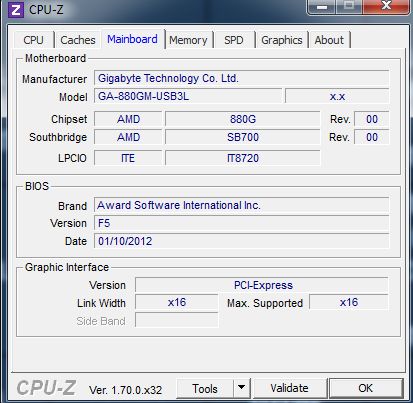The width and height of the screenshot is (413, 403).
Task: Open the About tab
Action: pos(329,40)
